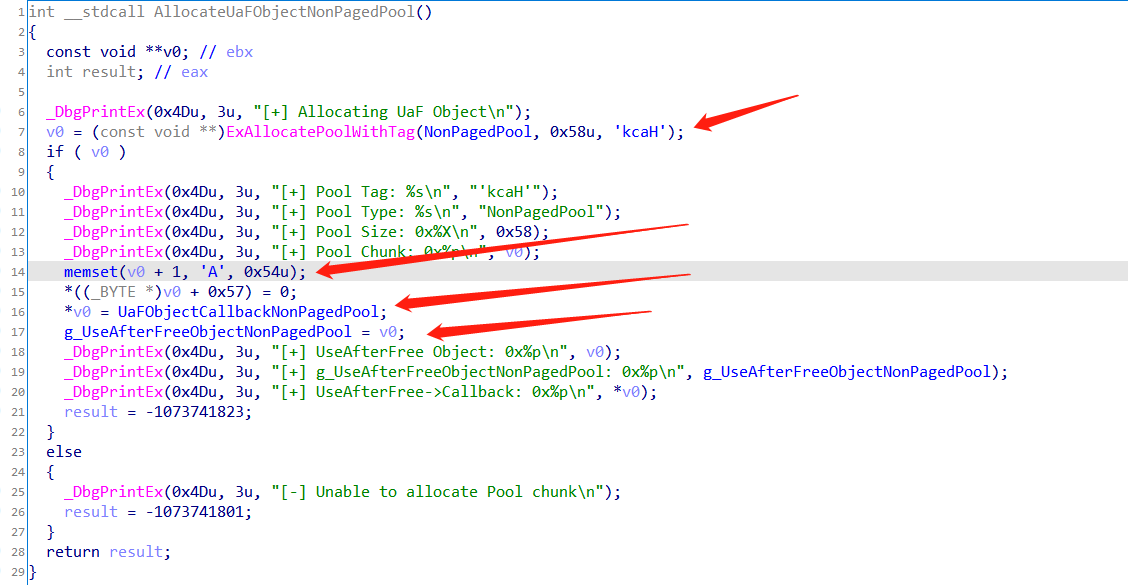Click the else keyword
1128x585 pixels.
point(64,452)
